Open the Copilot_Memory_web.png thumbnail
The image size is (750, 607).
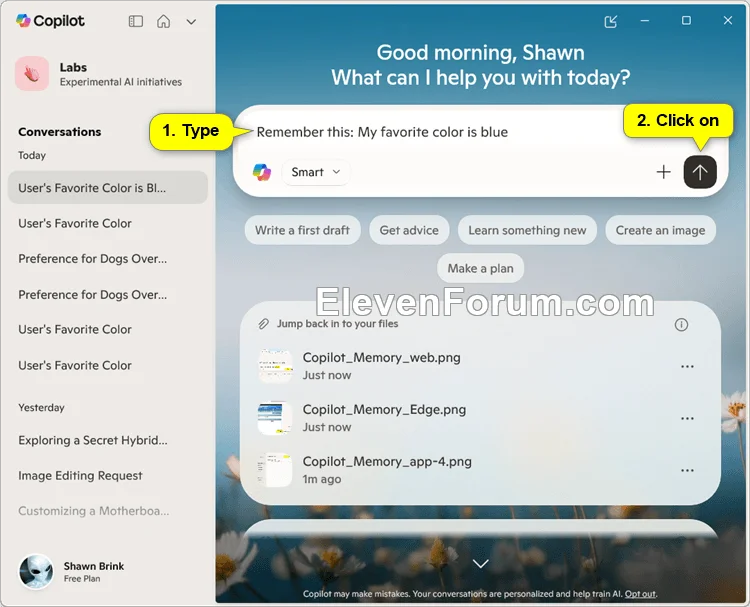[275, 366]
